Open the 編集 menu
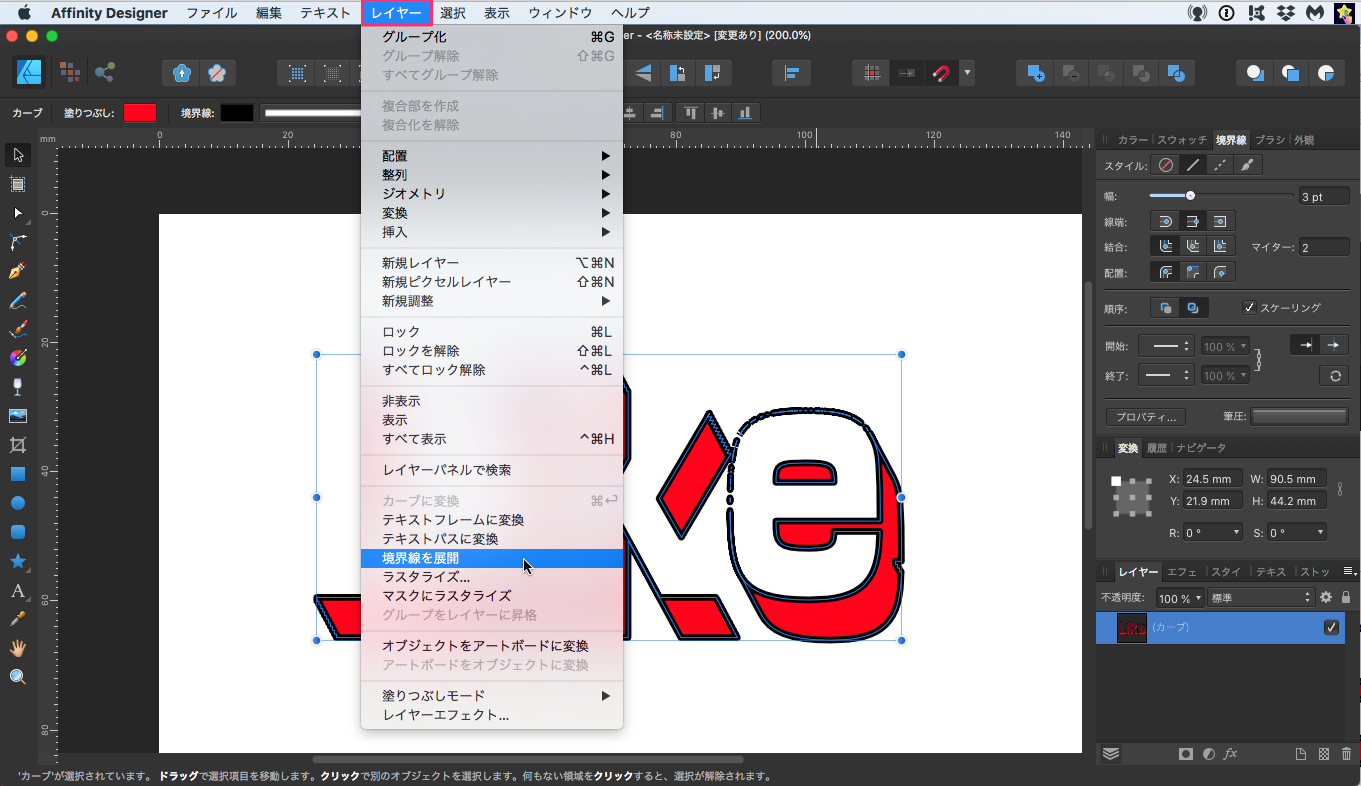Image resolution: width=1361 pixels, height=786 pixels. tap(269, 13)
